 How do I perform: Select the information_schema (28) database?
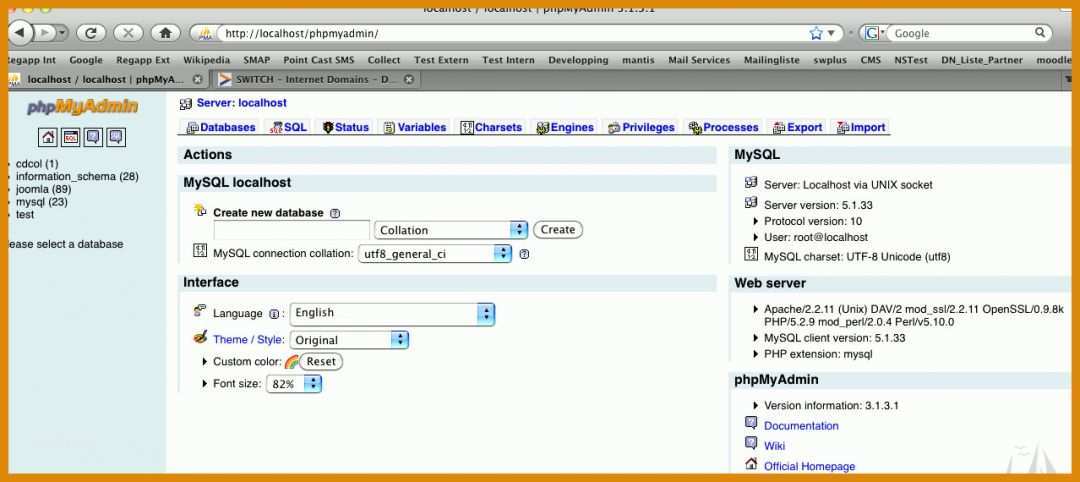pyautogui.click(x=77, y=176)
